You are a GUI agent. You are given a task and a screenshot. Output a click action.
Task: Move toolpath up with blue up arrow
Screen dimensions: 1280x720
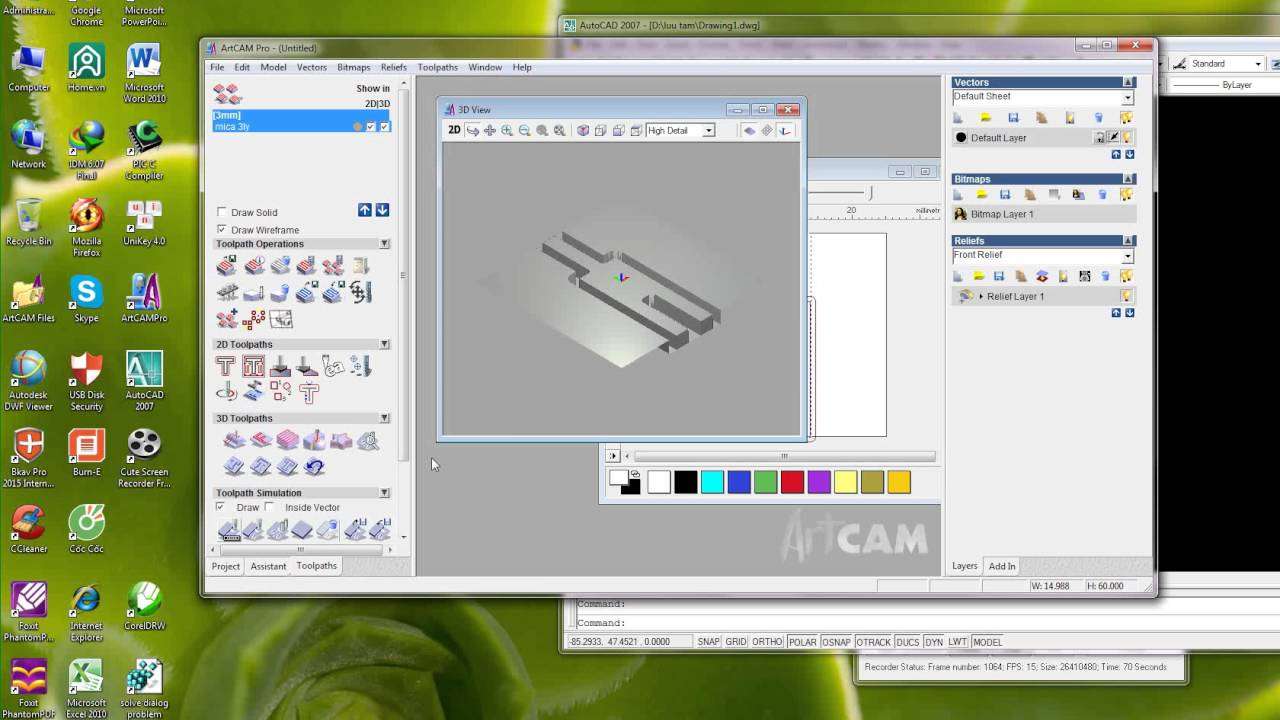(365, 210)
